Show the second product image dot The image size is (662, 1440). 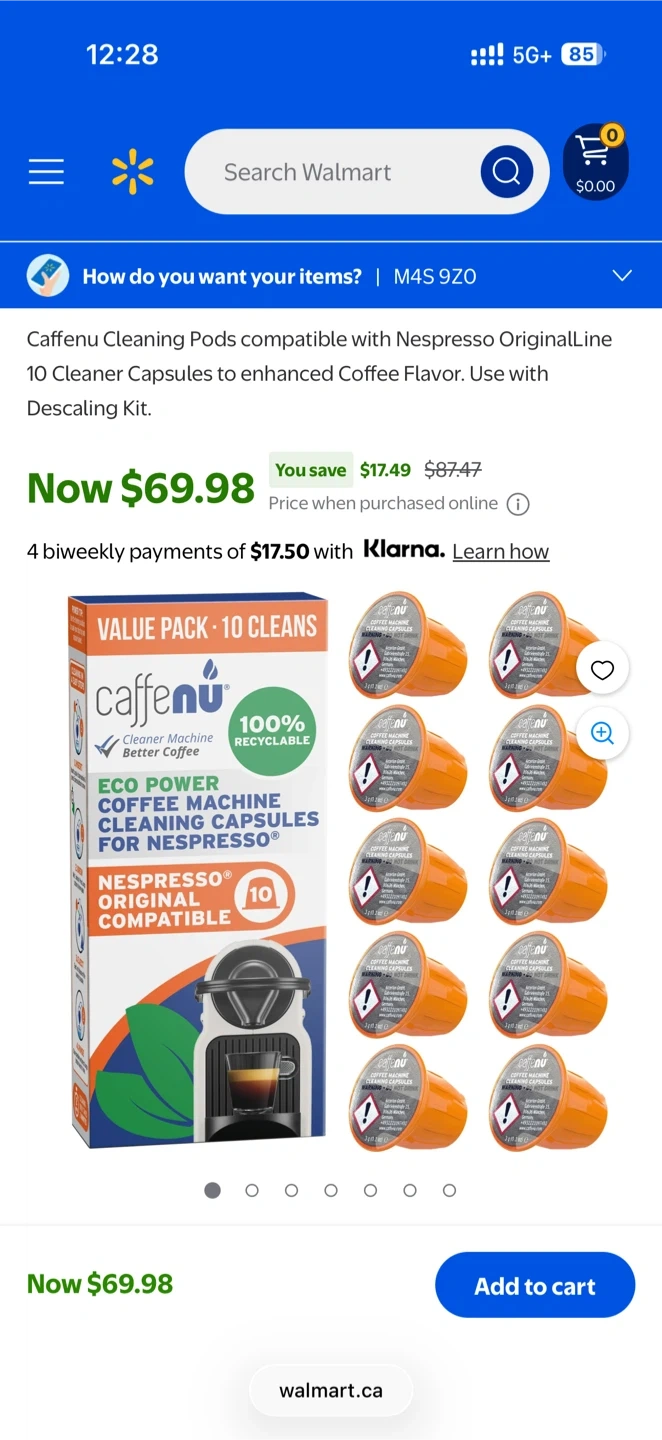[252, 1190]
